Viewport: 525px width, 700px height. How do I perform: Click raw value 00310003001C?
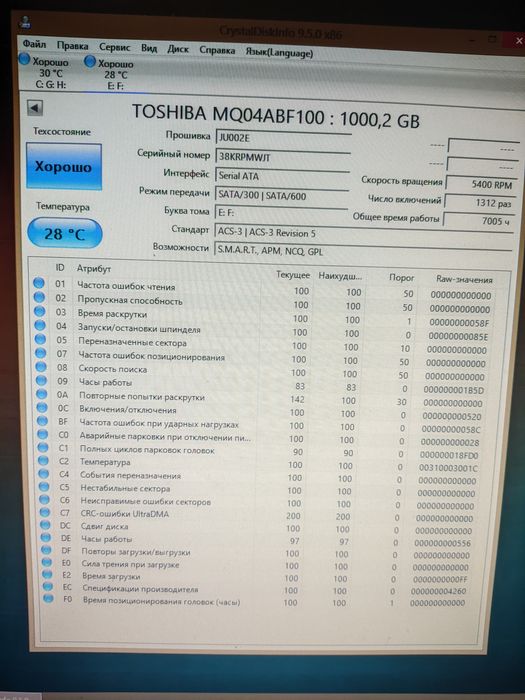pos(448,468)
